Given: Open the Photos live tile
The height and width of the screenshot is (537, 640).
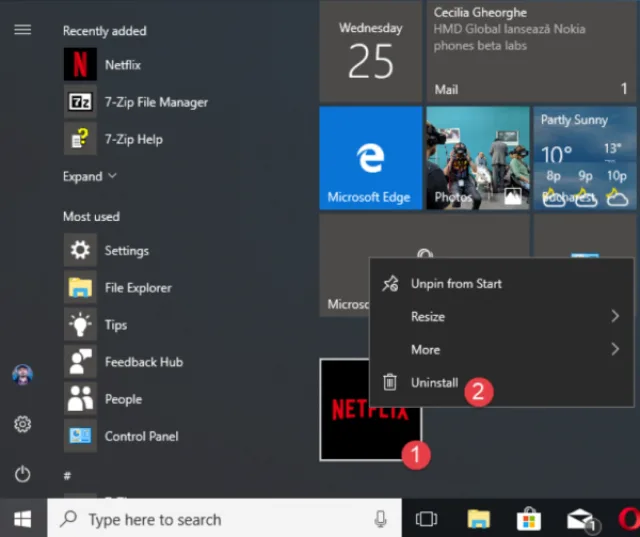Looking at the screenshot, I should tap(478, 158).
